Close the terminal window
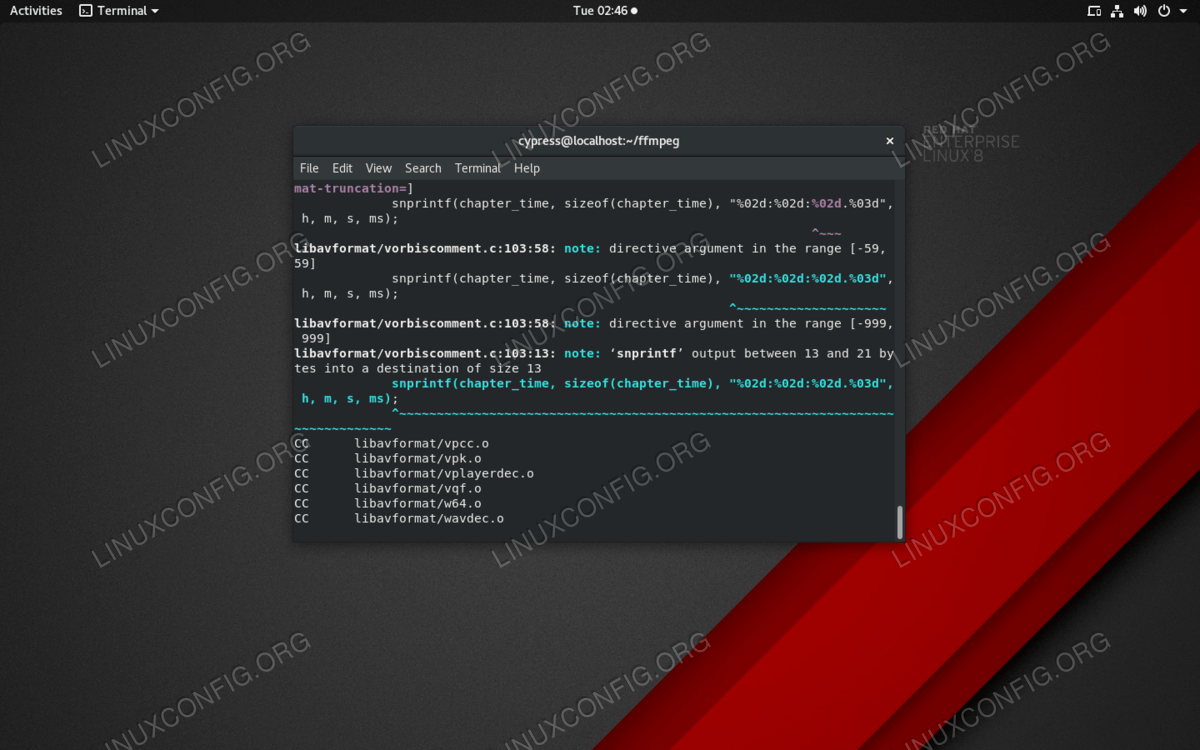The height and width of the screenshot is (750, 1200). click(x=890, y=141)
